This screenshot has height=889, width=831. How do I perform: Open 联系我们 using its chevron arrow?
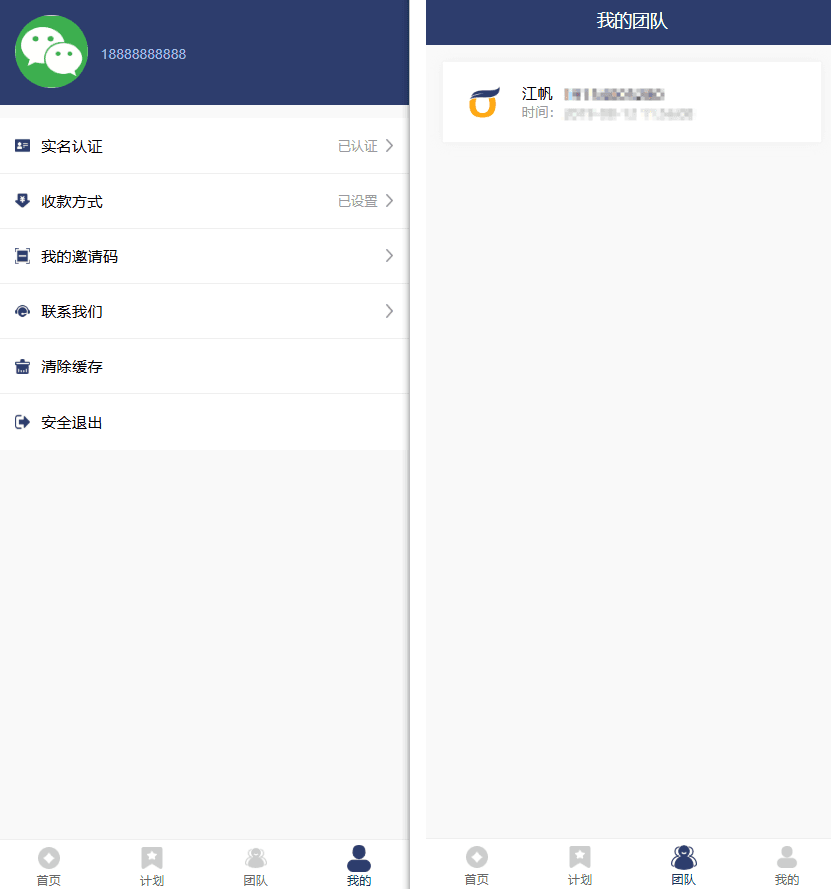389,311
